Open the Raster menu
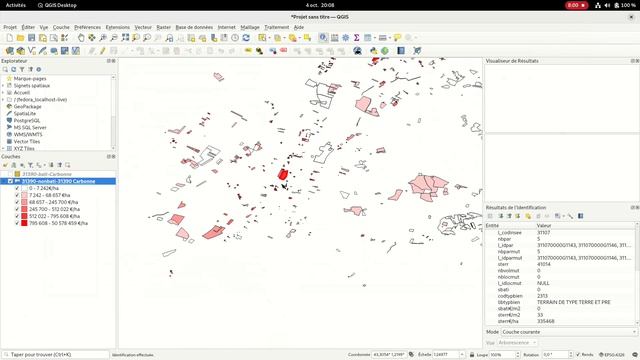 [163, 27]
